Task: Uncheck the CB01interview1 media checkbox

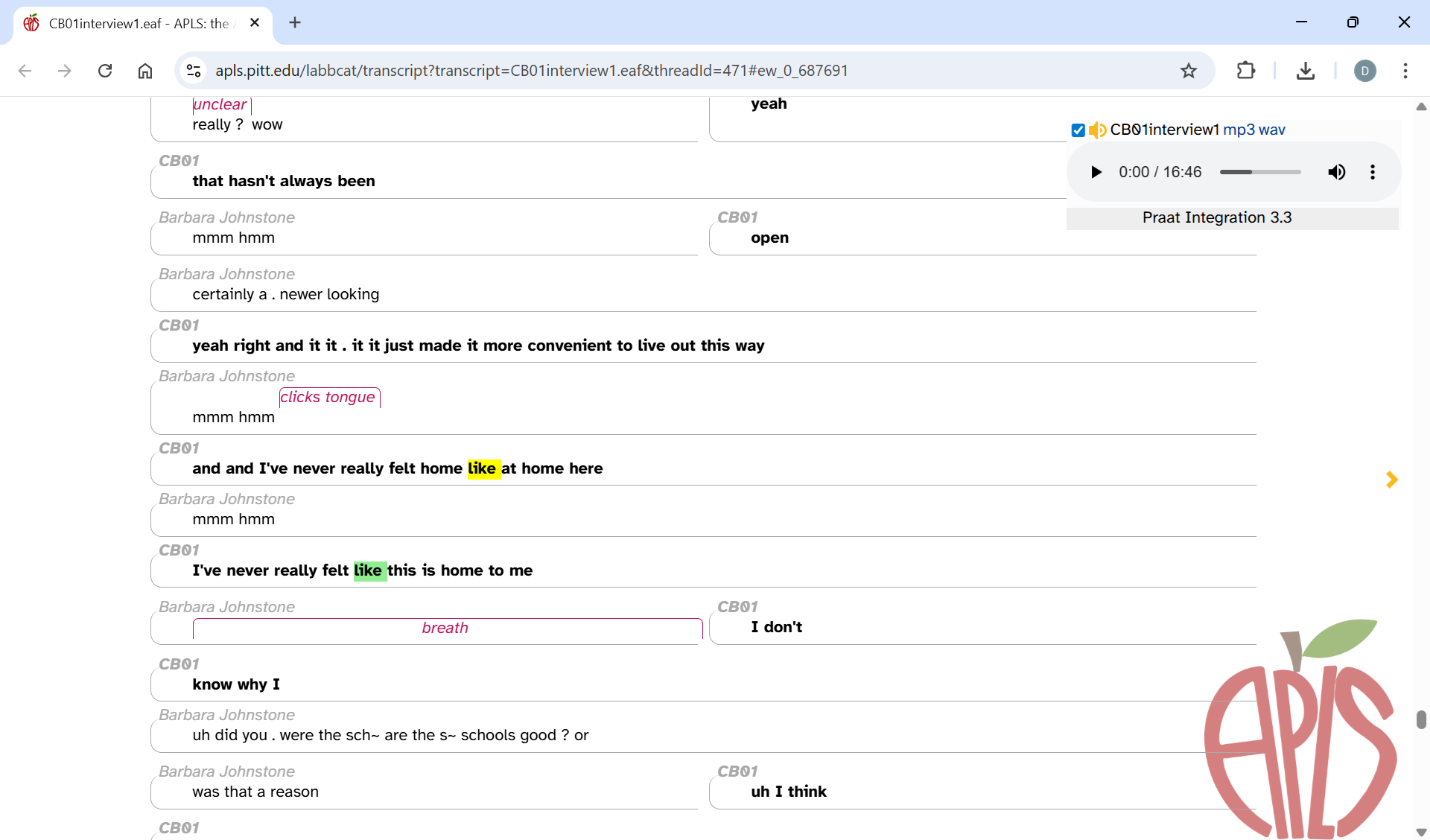Action: point(1078,130)
